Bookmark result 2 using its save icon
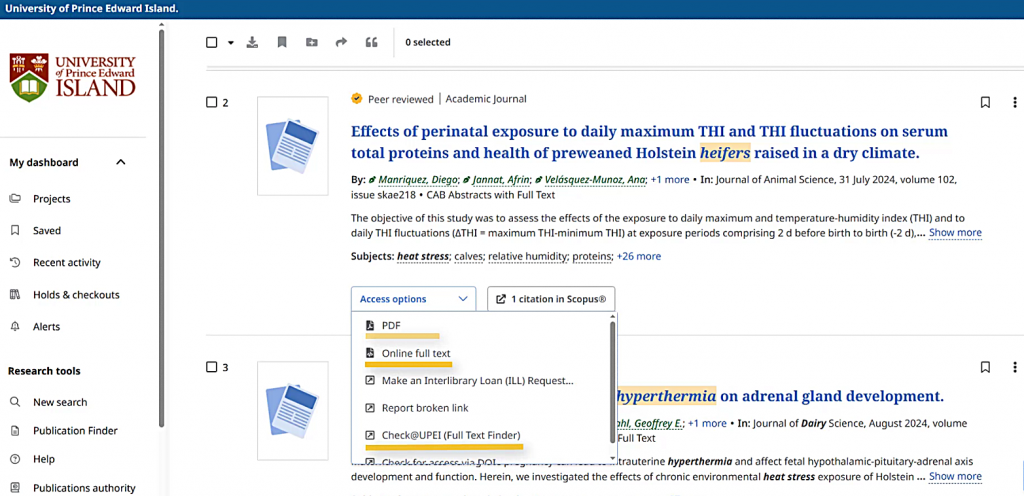 click(x=985, y=102)
